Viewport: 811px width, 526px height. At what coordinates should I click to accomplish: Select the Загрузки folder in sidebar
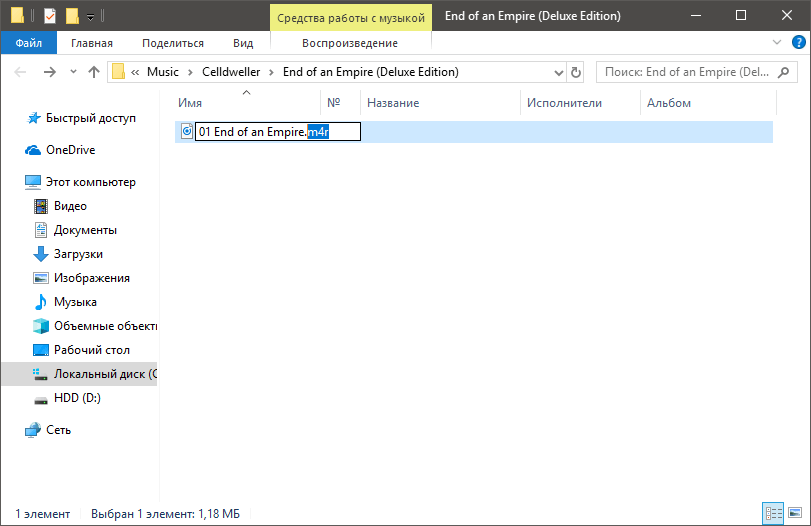click(x=78, y=254)
